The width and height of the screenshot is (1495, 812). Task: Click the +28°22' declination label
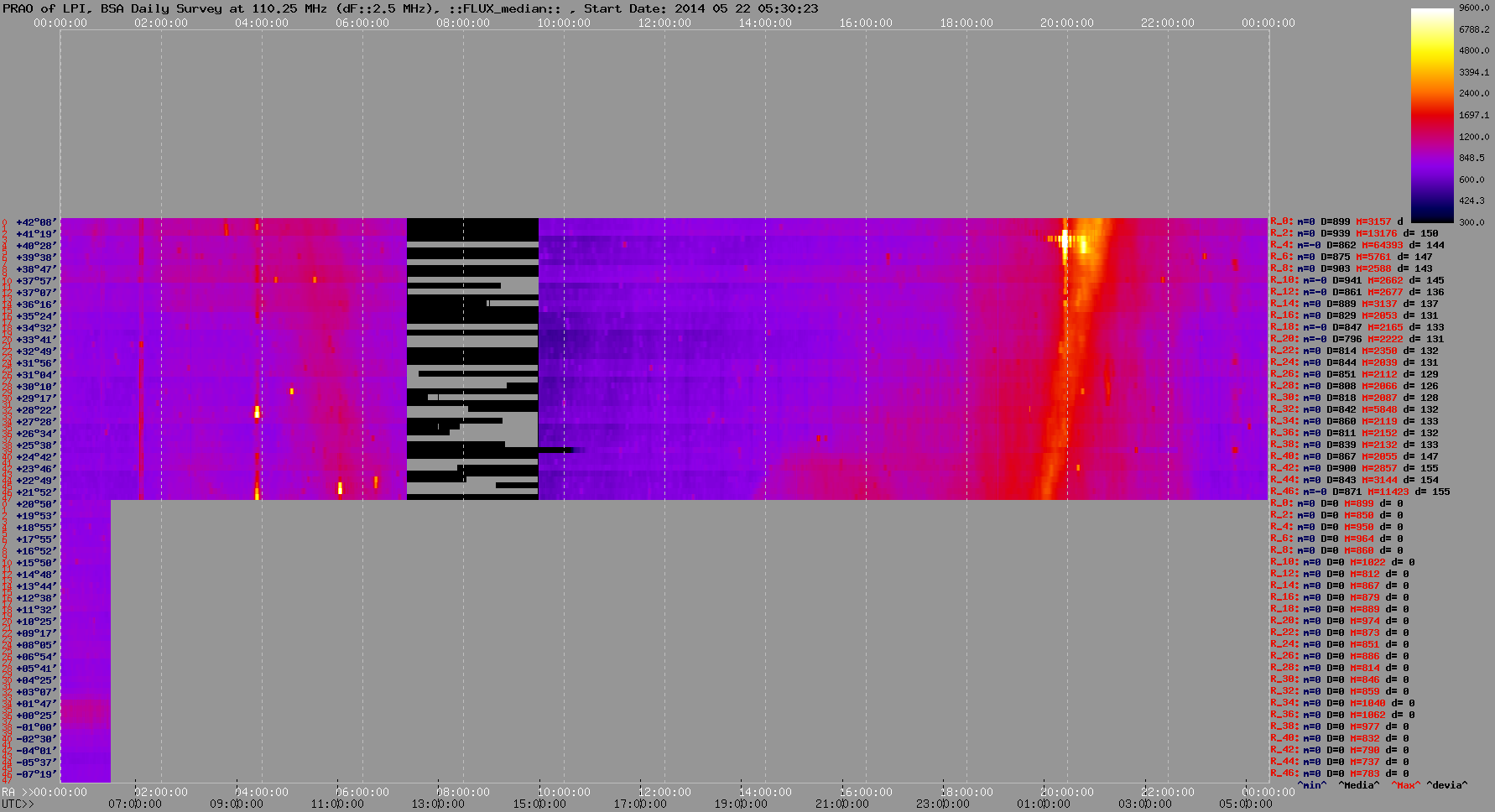pos(36,410)
